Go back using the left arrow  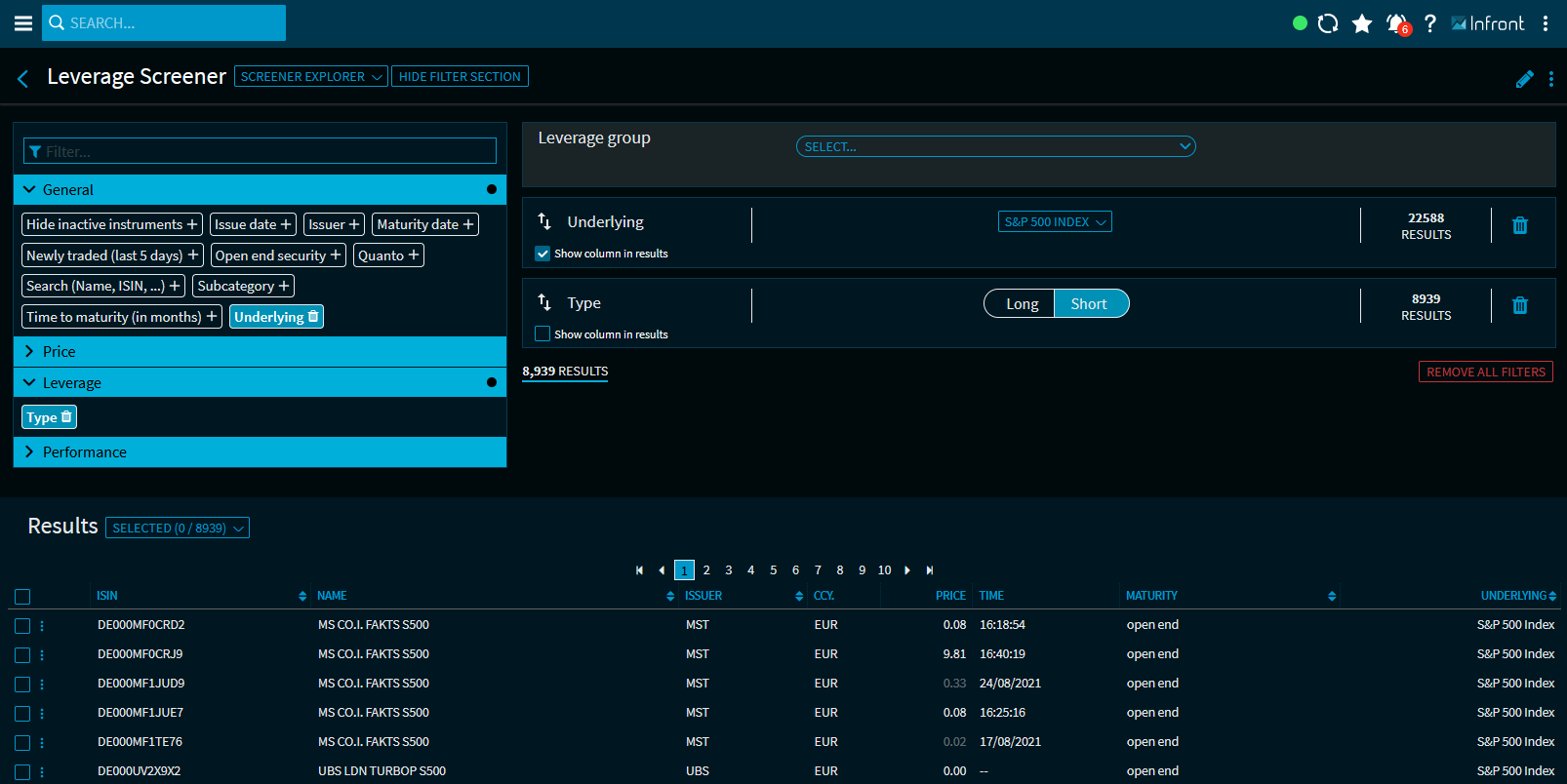[23, 78]
